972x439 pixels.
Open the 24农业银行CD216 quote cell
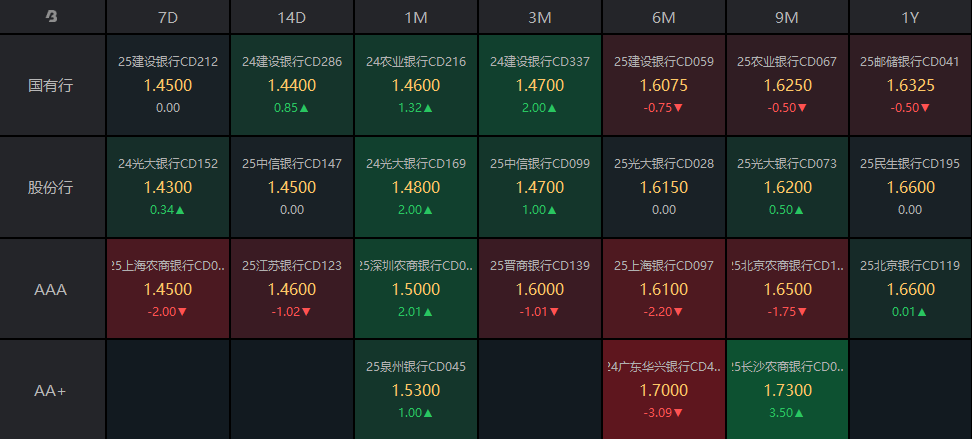point(416,85)
